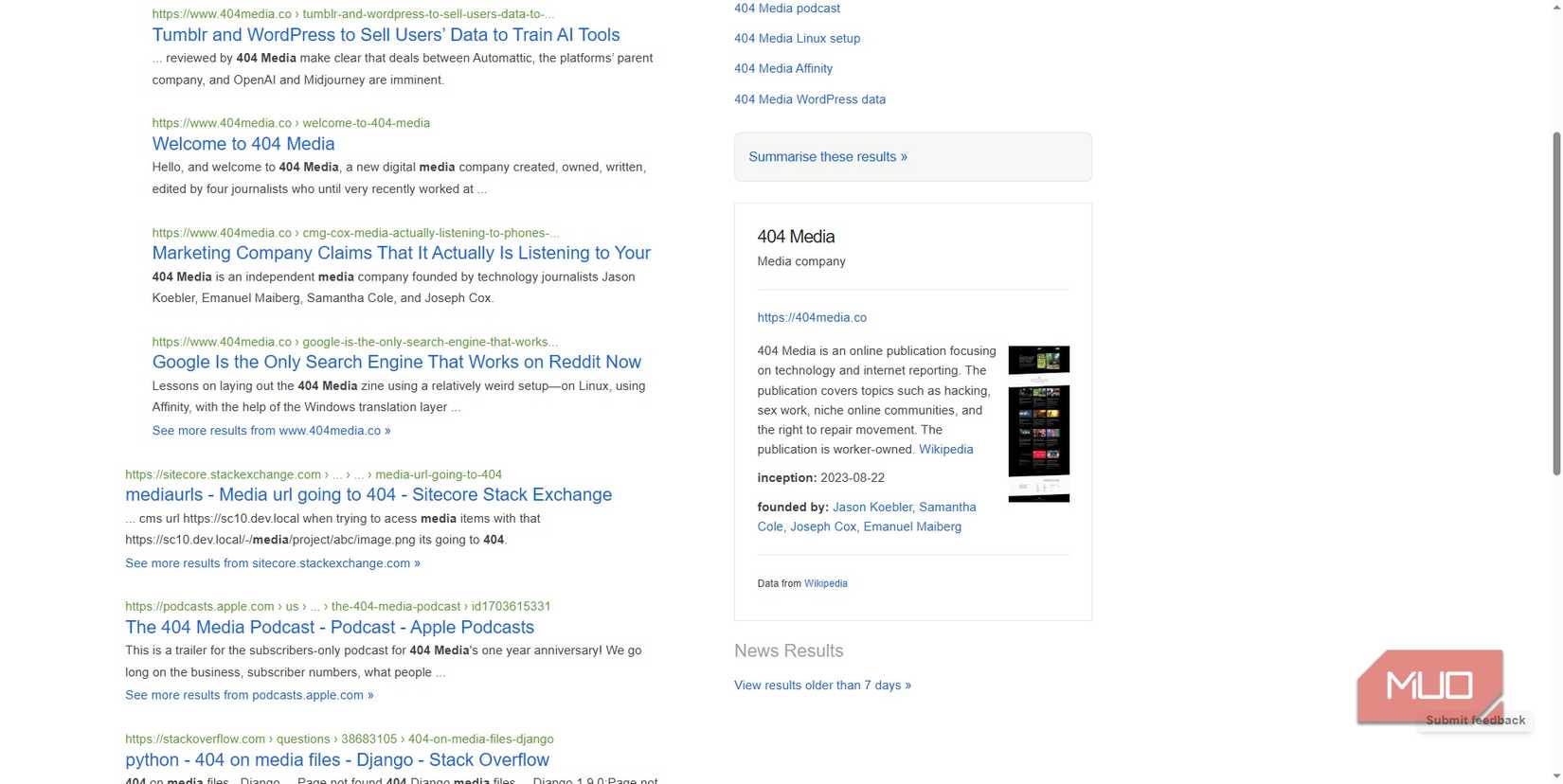The height and width of the screenshot is (784, 1563).
Task: Click the cmg-cox-media green URL breadcrumb
Action: [x=356, y=233]
